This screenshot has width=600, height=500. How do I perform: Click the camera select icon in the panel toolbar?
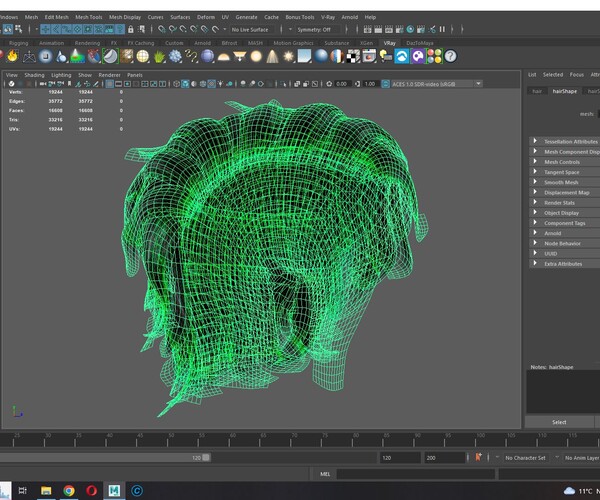click(x=43, y=84)
